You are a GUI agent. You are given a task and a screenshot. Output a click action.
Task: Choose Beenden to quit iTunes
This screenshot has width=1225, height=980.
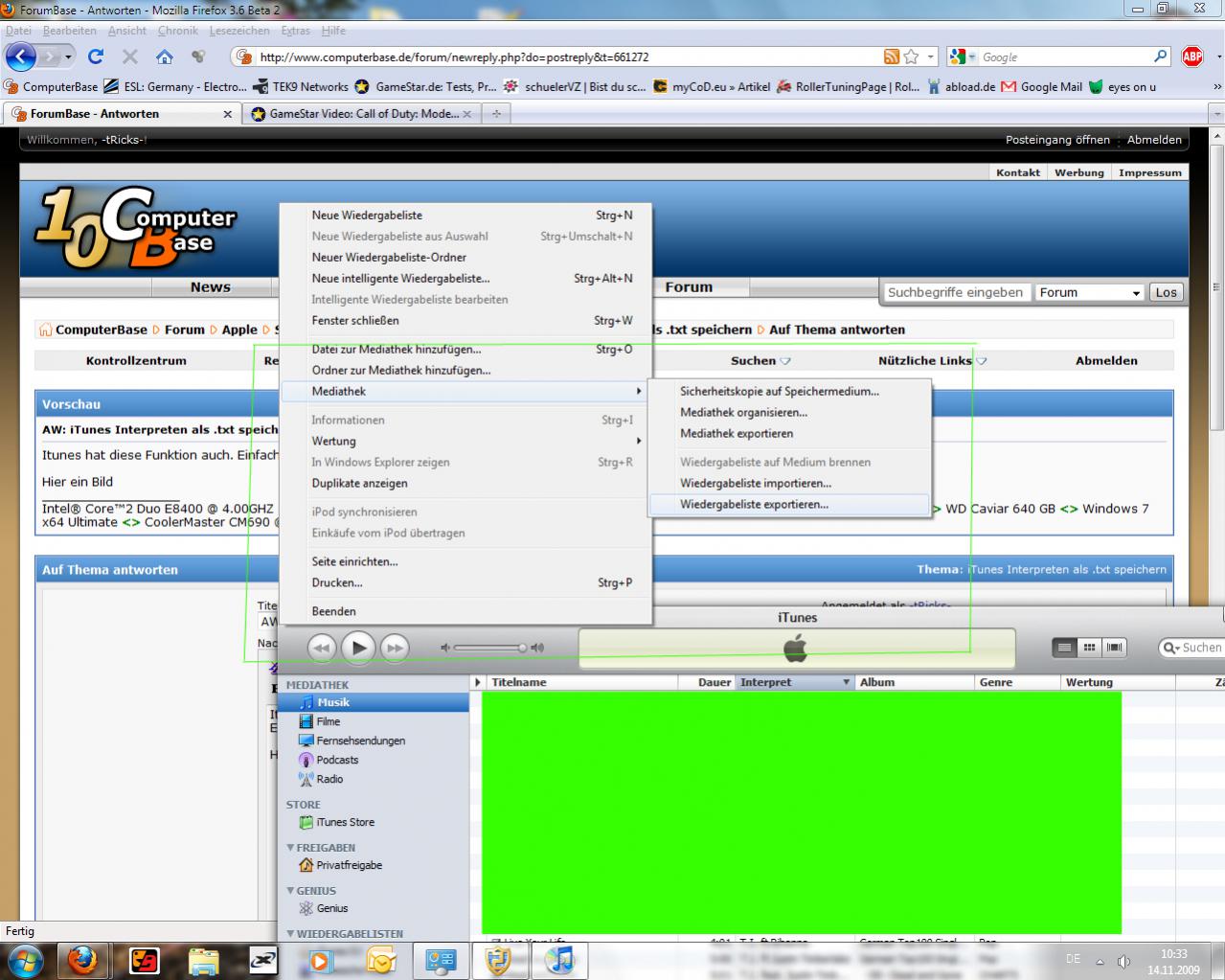click(466, 611)
